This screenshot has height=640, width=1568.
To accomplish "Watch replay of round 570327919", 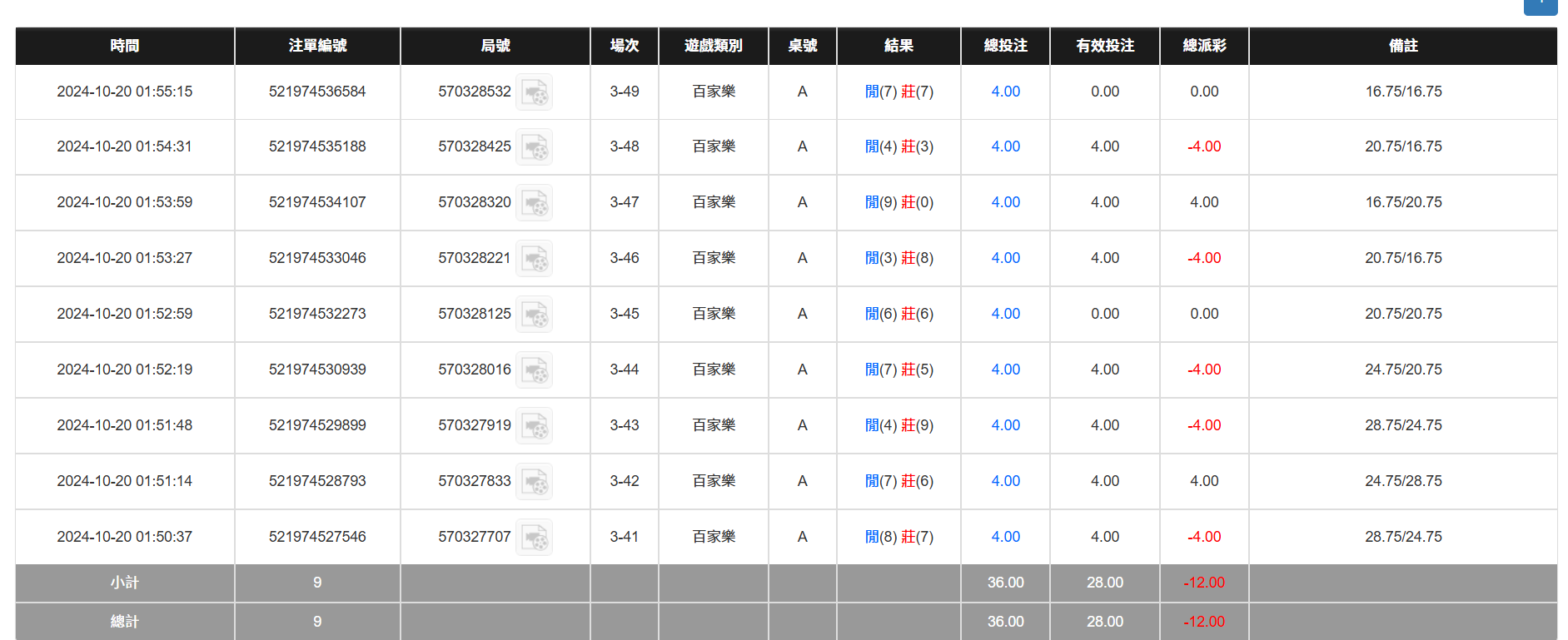I will click(x=534, y=426).
